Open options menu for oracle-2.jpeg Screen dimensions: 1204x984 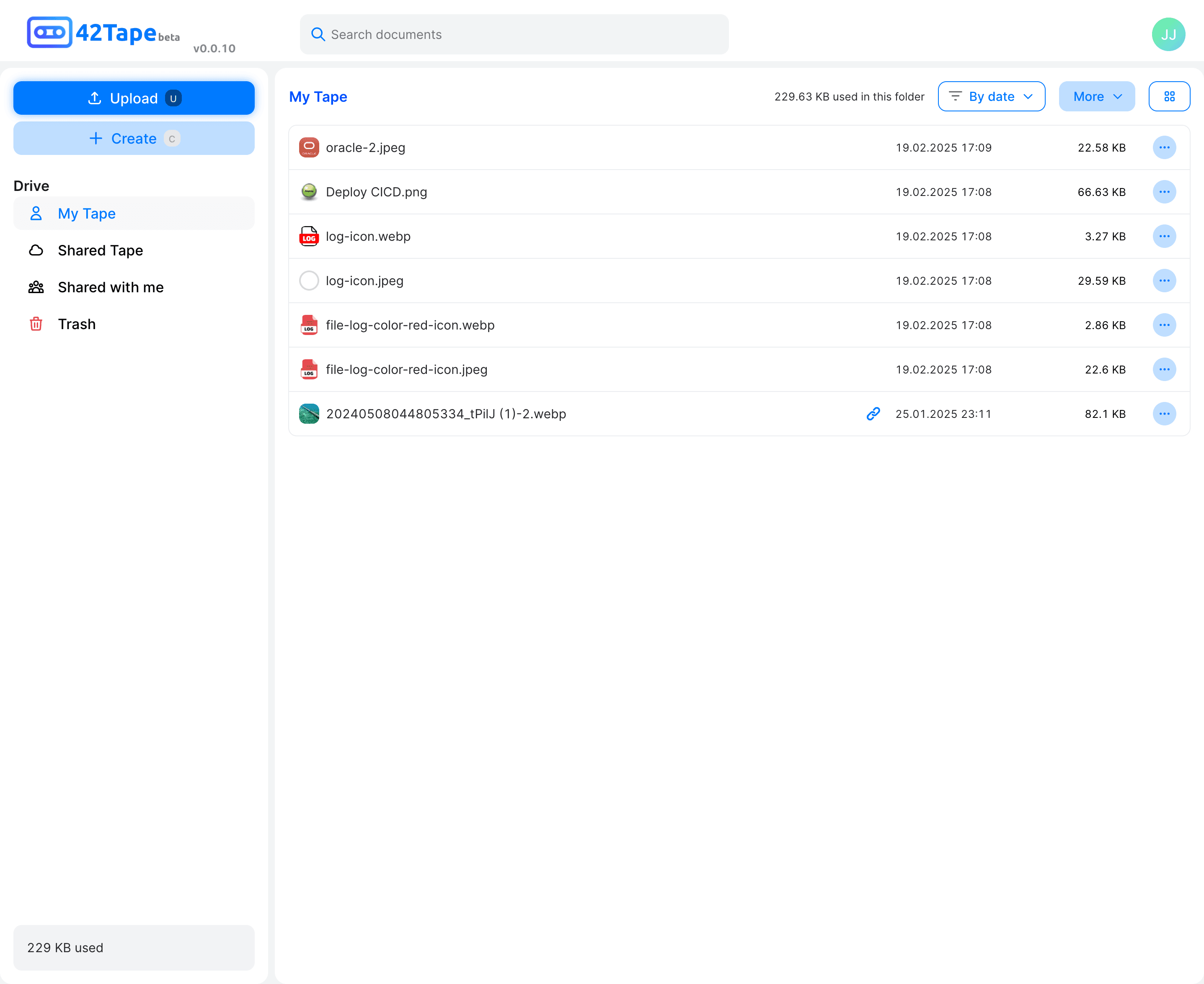[1164, 147]
